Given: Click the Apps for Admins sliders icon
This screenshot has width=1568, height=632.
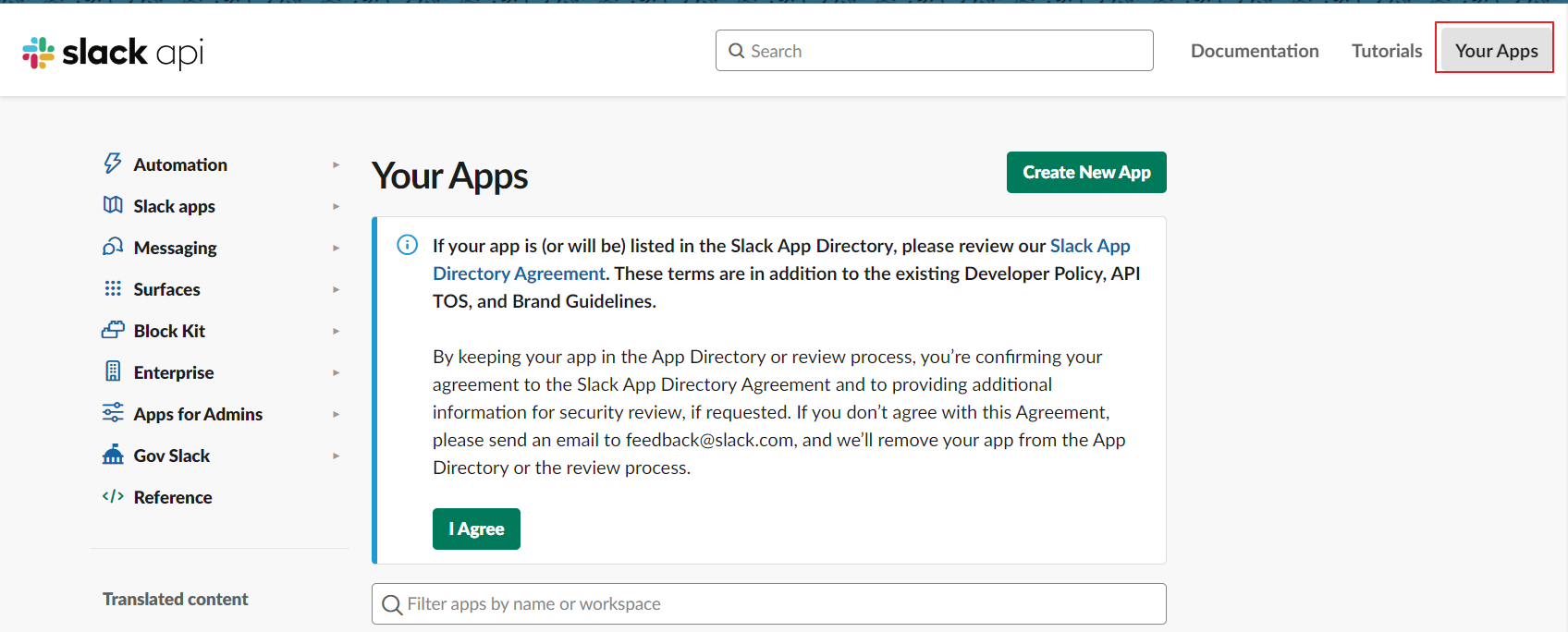Looking at the screenshot, I should tap(113, 412).
